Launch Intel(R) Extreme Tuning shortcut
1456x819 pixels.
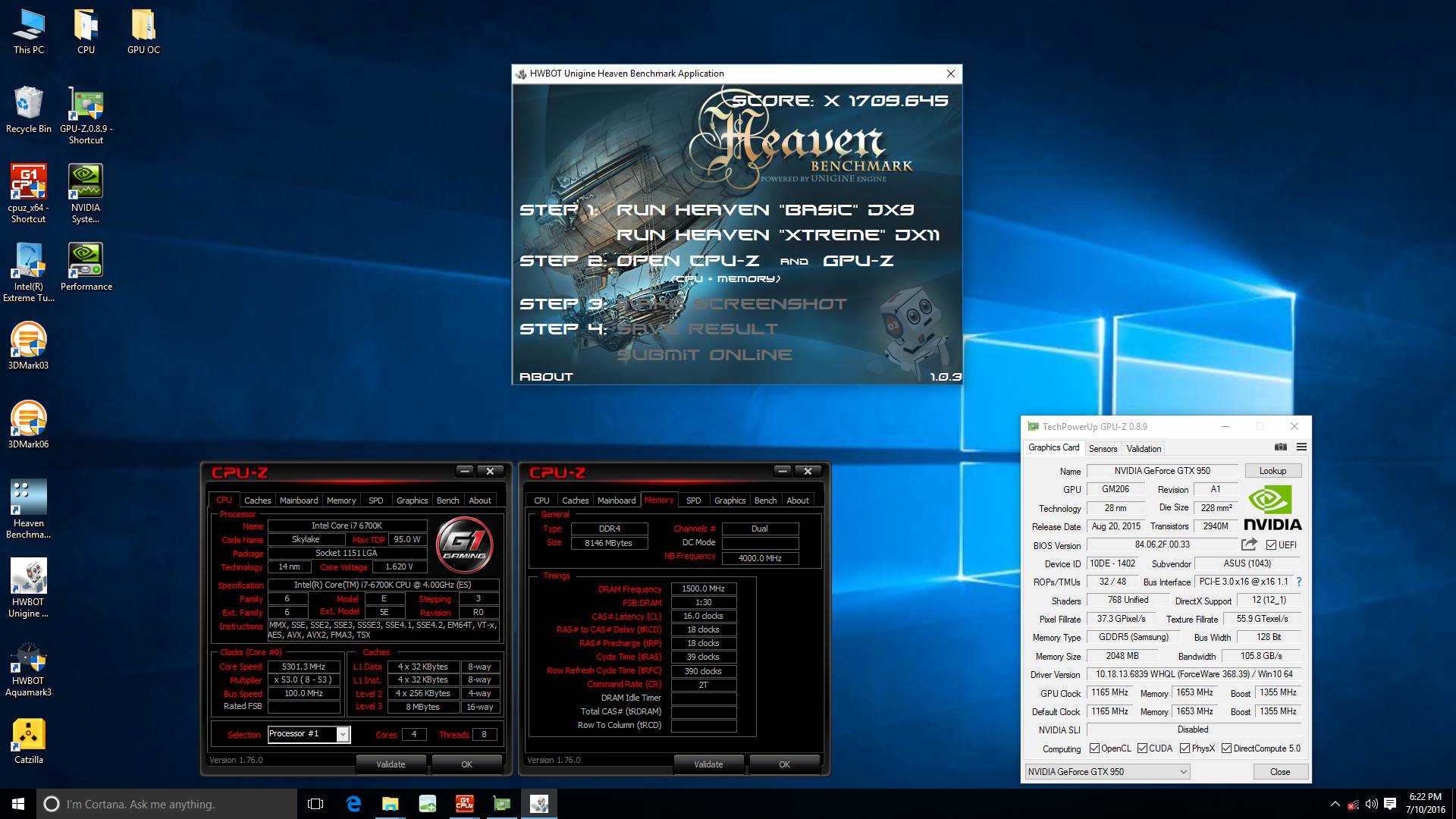(29, 272)
